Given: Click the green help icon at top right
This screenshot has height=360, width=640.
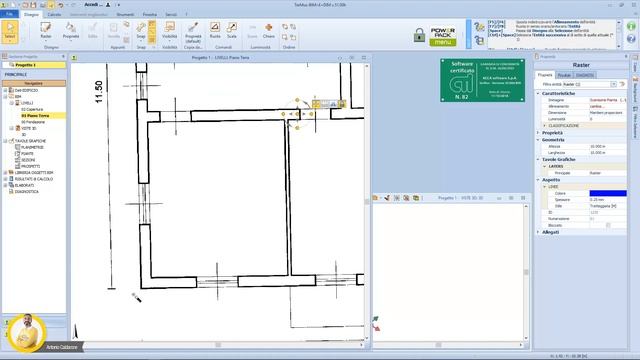Looking at the screenshot, I should click(x=631, y=27).
